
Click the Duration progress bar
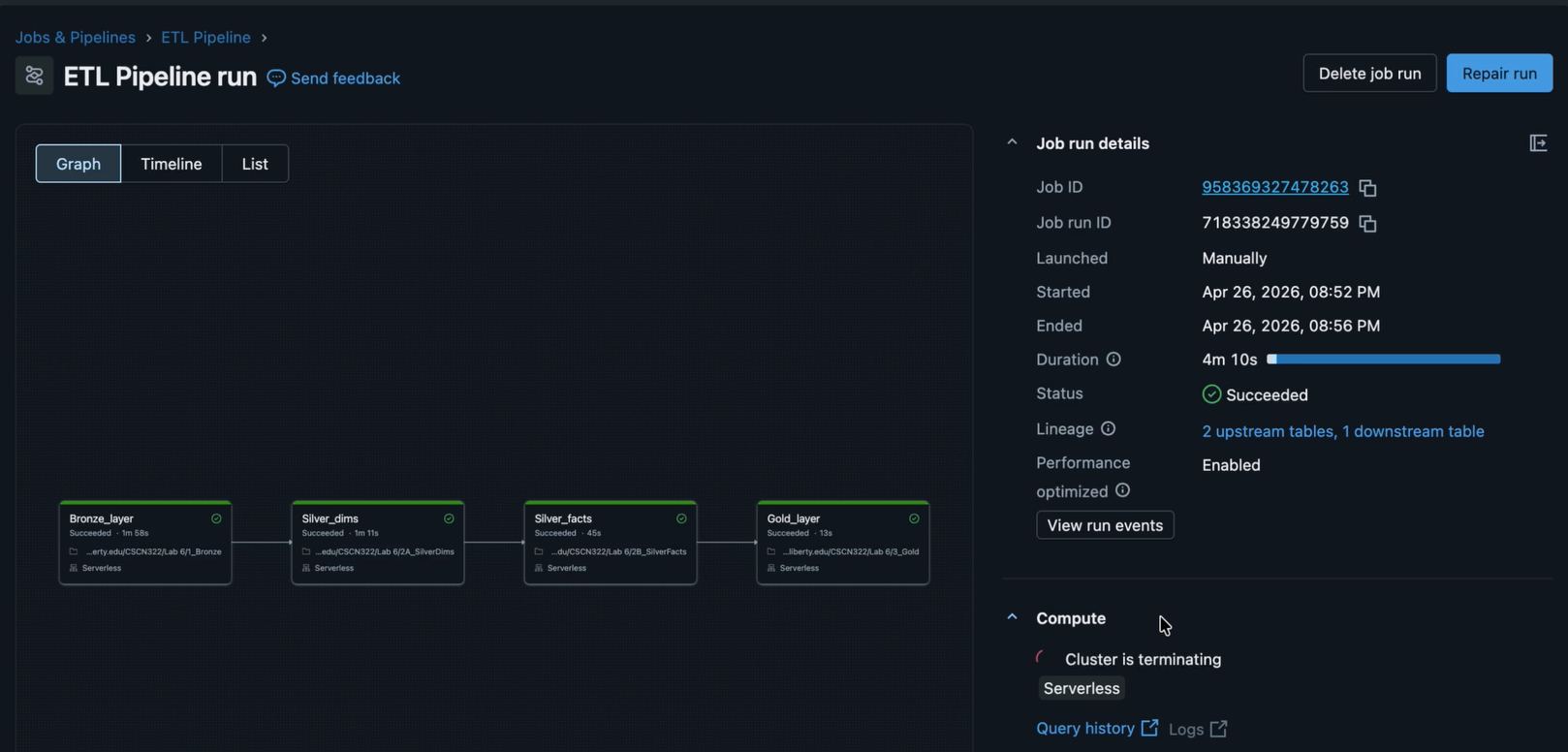click(1384, 360)
